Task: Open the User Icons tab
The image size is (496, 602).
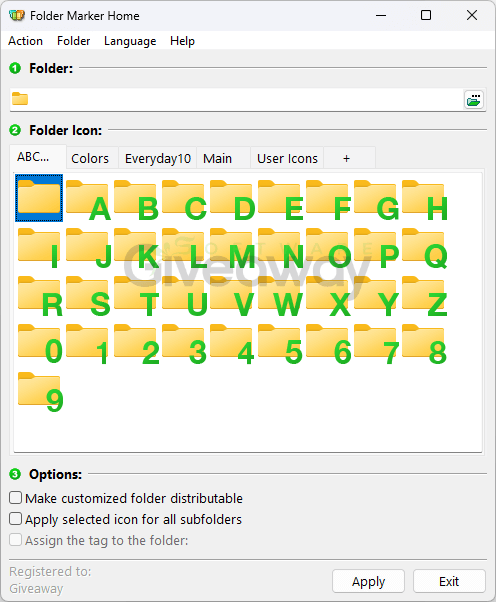Action: tap(288, 158)
